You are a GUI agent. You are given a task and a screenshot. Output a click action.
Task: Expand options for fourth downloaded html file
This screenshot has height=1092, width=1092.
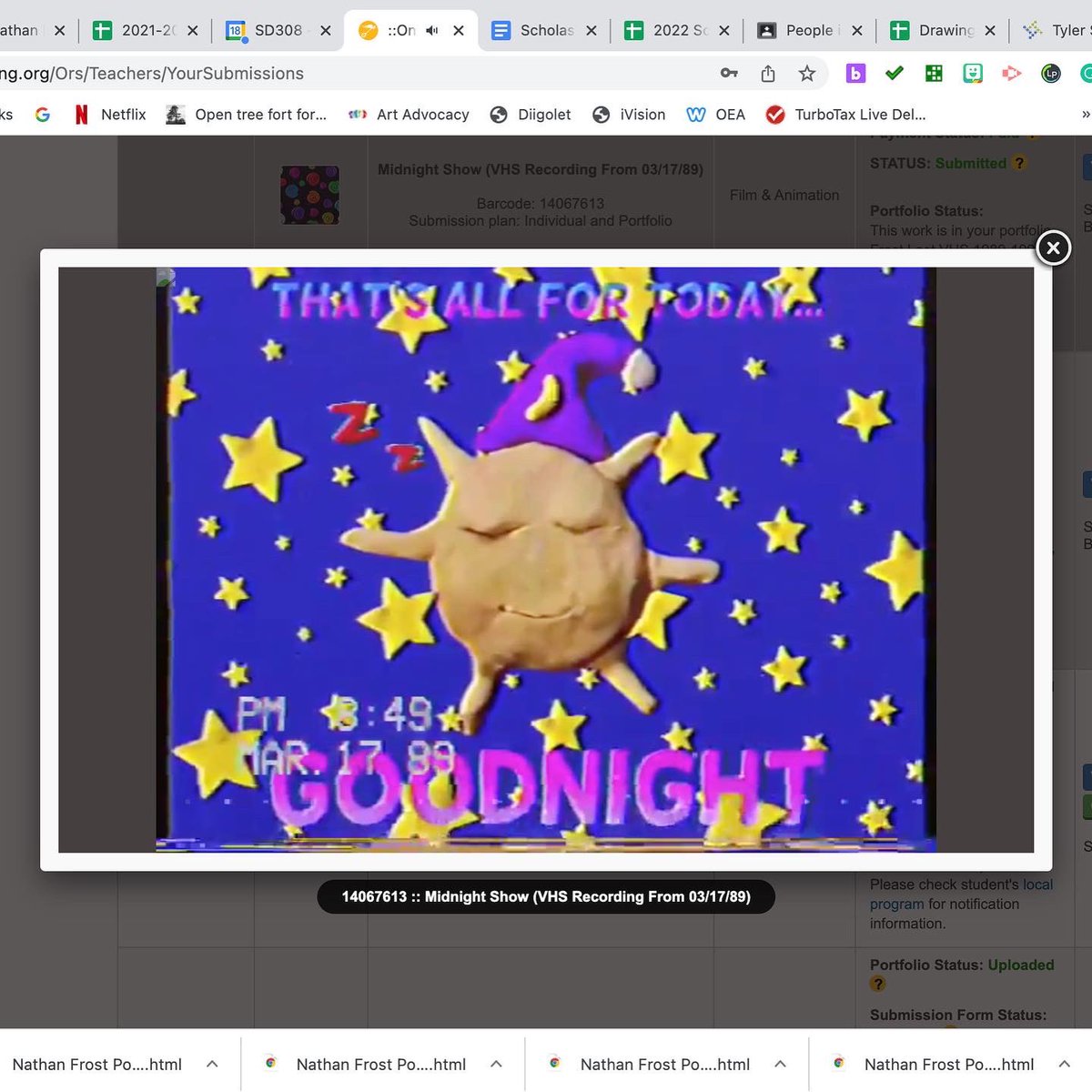click(x=1065, y=1064)
